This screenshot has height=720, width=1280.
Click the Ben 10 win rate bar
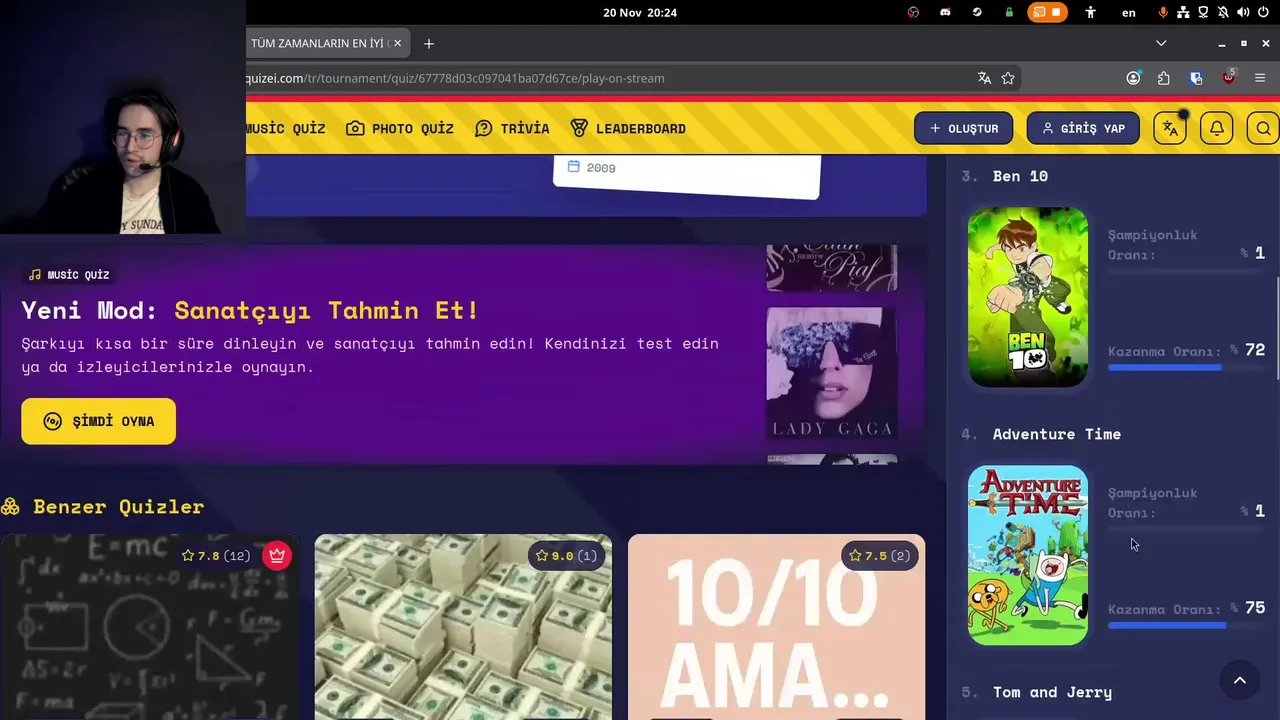coord(1186,368)
